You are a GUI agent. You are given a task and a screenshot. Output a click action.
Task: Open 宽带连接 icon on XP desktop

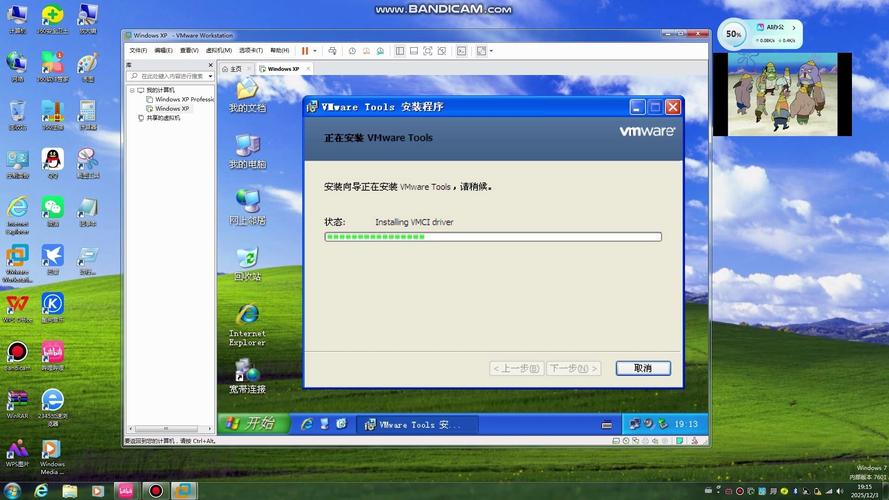click(247, 377)
